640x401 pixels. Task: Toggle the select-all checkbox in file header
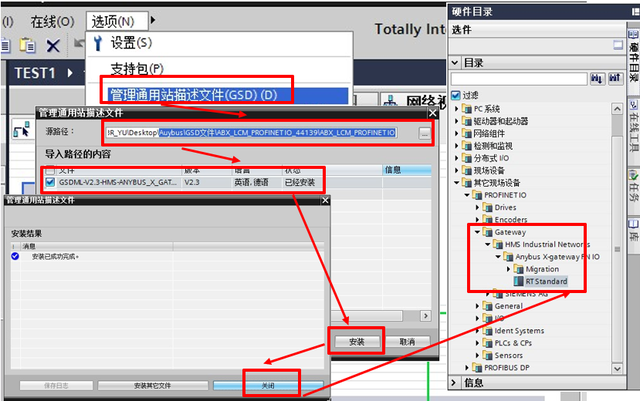point(50,169)
